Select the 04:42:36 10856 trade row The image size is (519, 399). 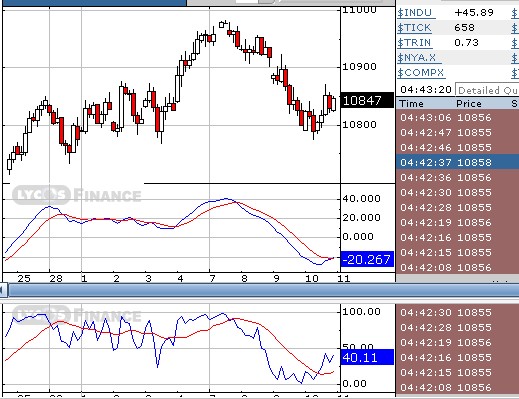coord(457,177)
